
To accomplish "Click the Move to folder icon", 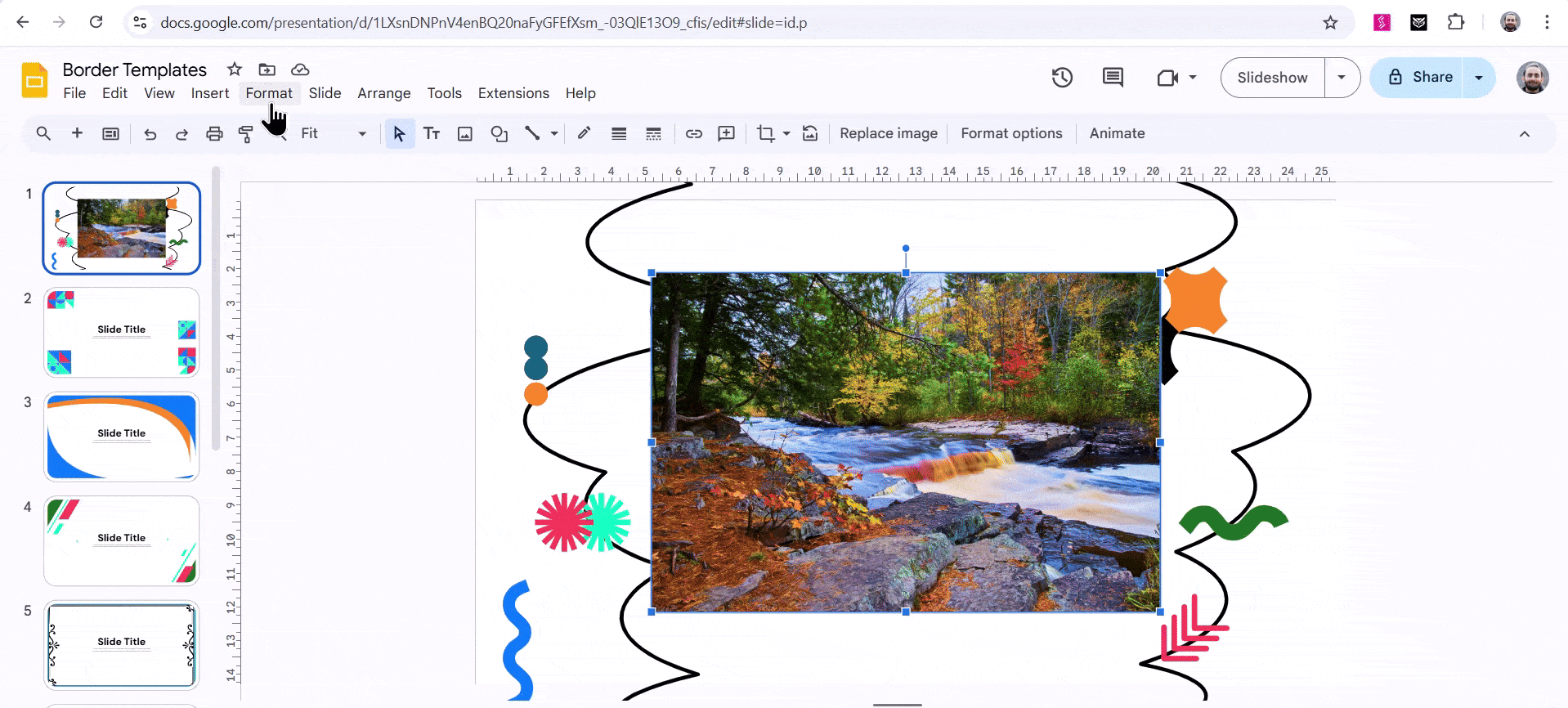I will [x=267, y=69].
